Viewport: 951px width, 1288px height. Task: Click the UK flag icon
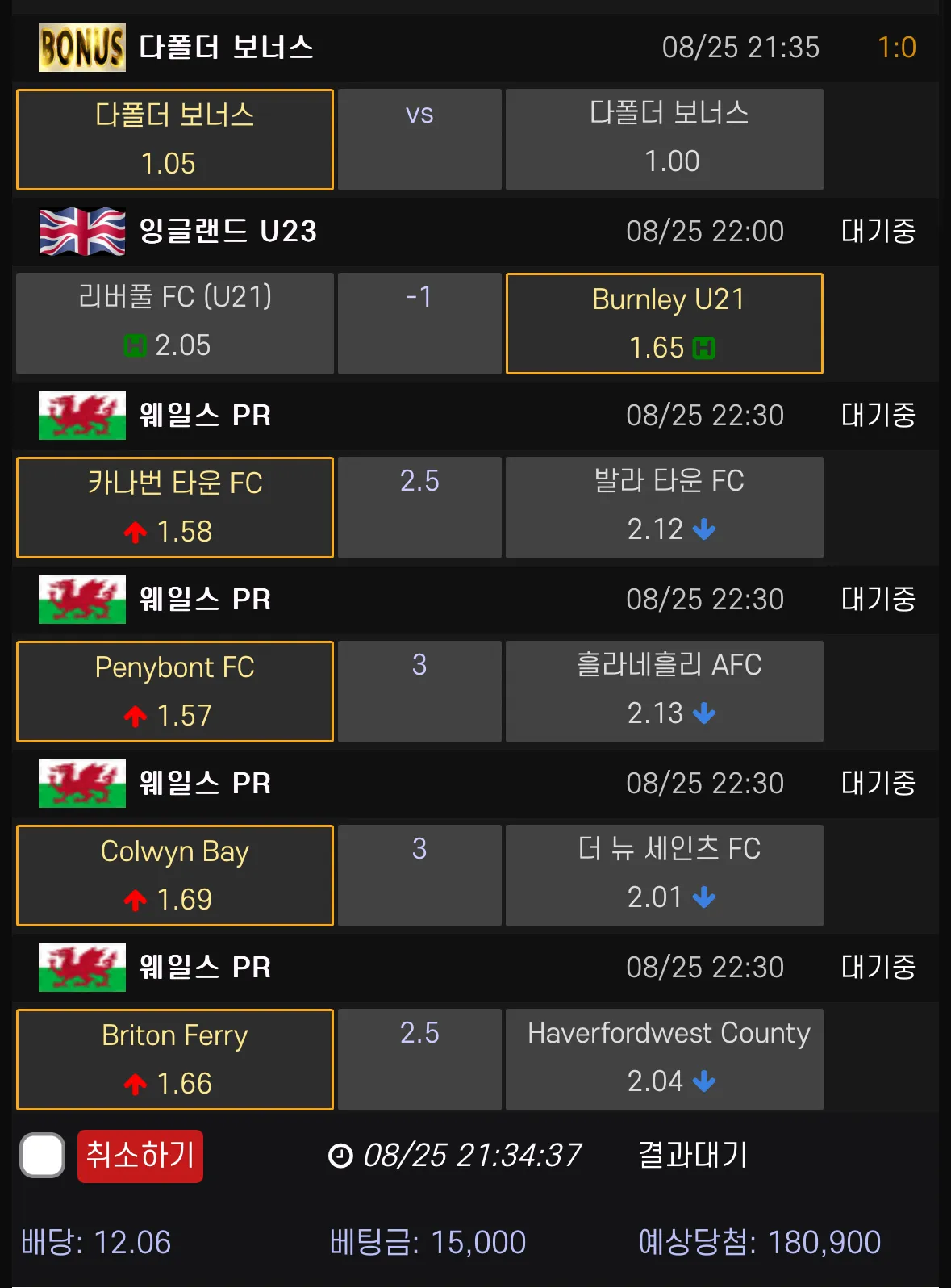[x=81, y=232]
